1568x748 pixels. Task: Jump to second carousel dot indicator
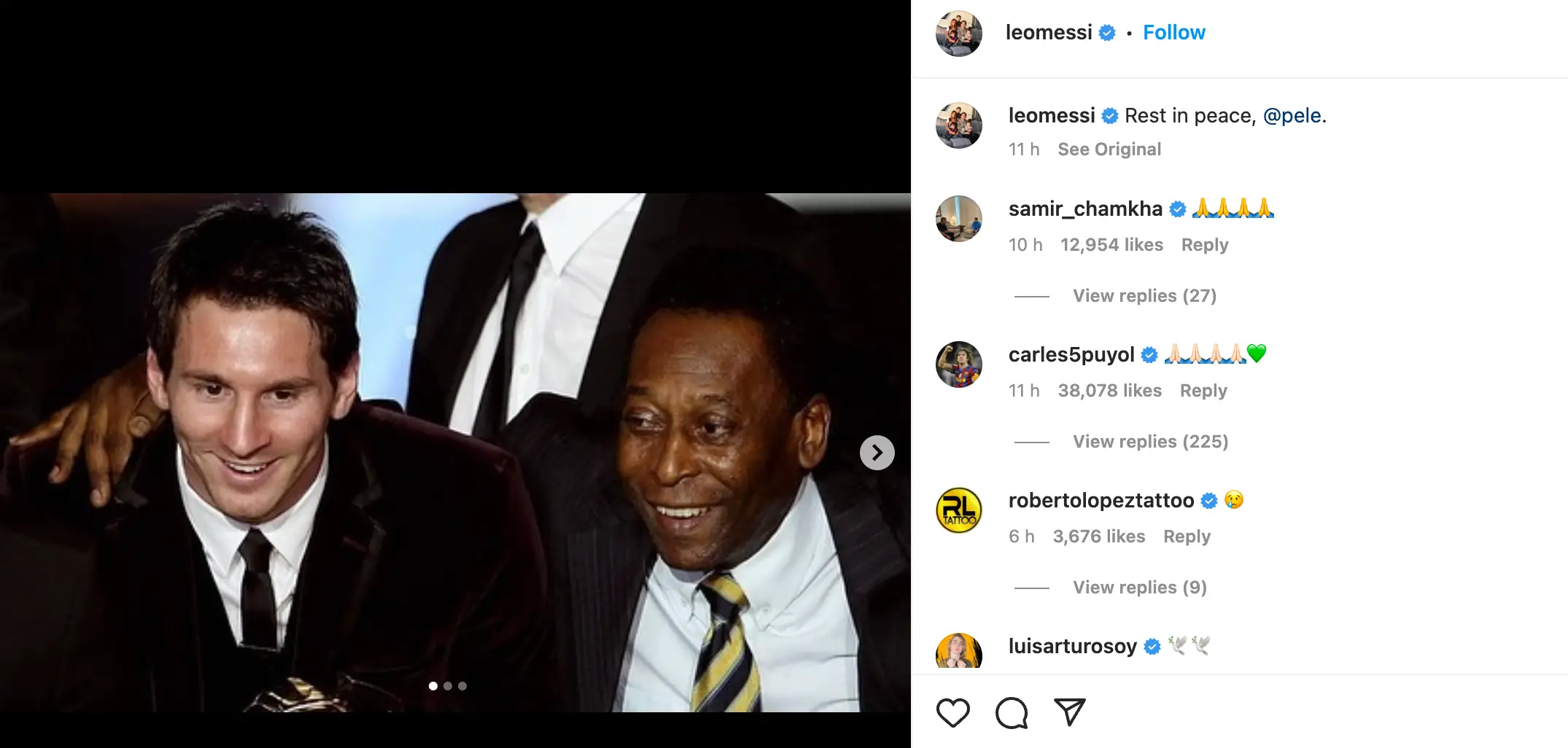tap(448, 686)
